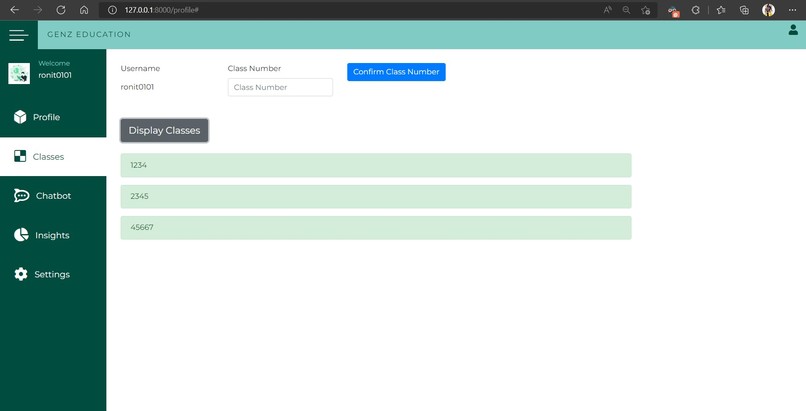Image resolution: width=806 pixels, height=411 pixels.
Task: Select class row 2345
Action: [x=376, y=196]
